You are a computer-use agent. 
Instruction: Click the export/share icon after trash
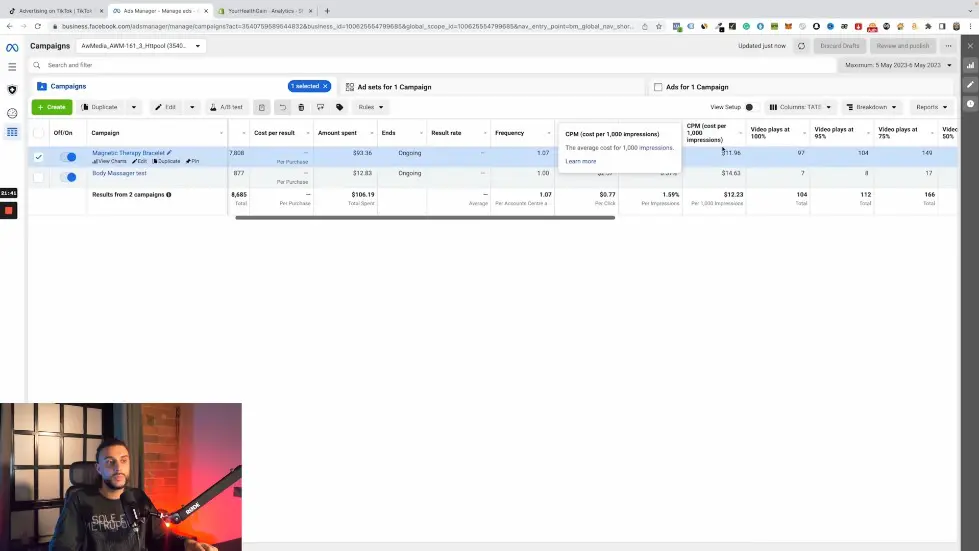[x=320, y=107]
